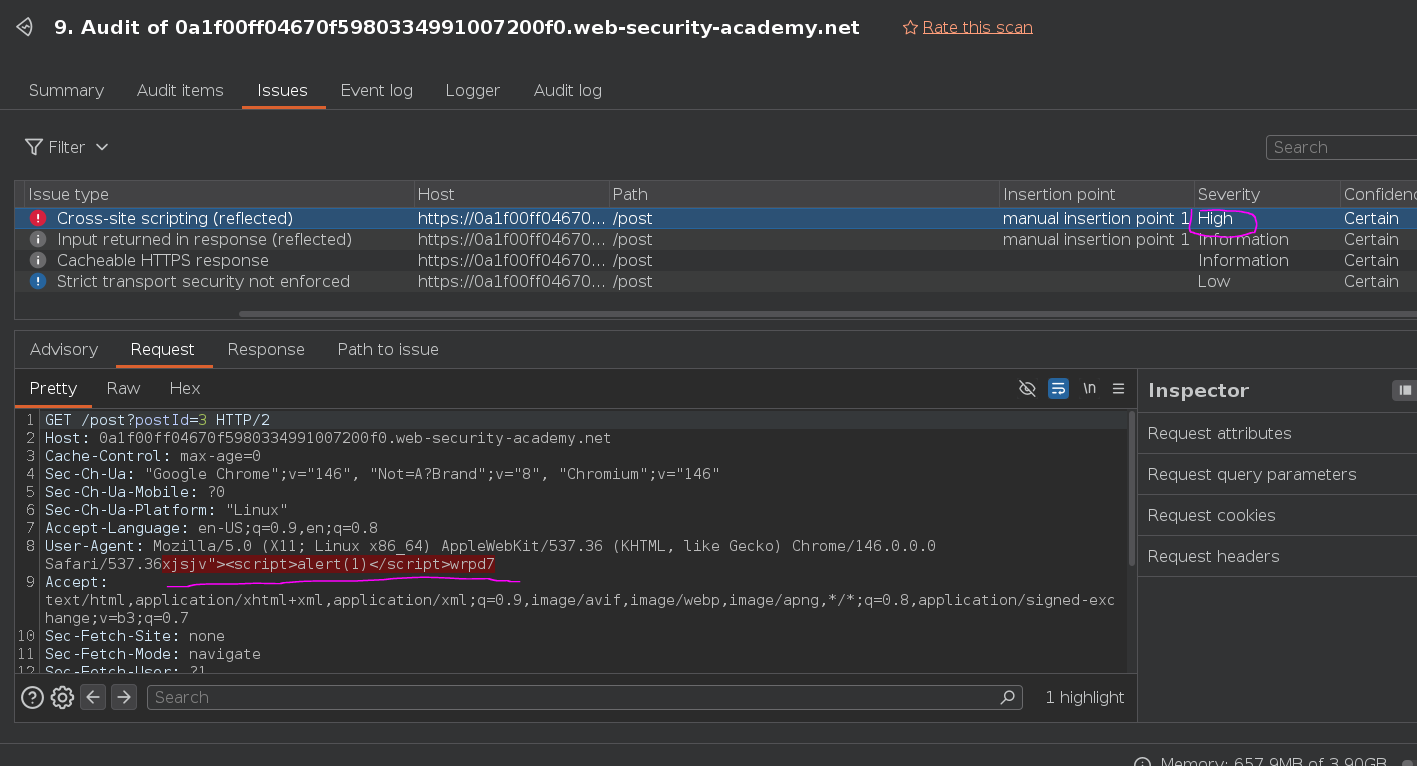This screenshot has height=766, width=1417.
Task: Select the Request tab
Action: (162, 349)
